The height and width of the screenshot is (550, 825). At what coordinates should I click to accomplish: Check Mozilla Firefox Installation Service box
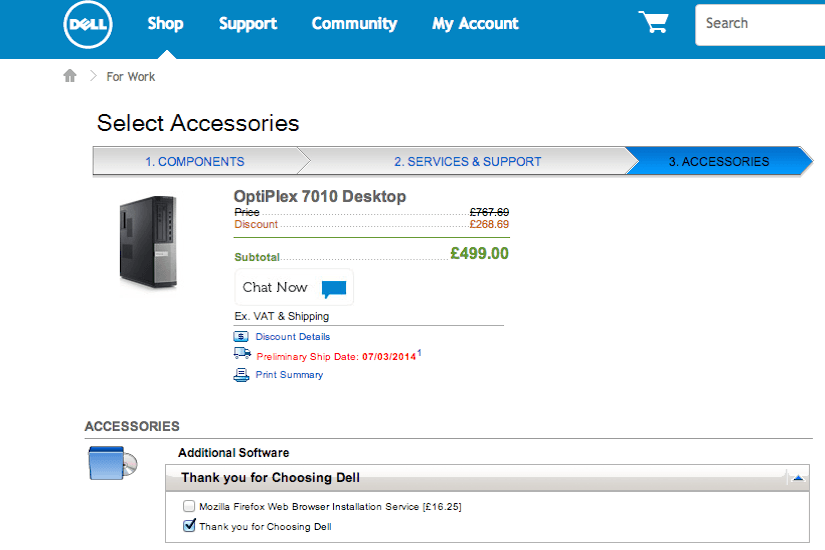click(x=189, y=506)
